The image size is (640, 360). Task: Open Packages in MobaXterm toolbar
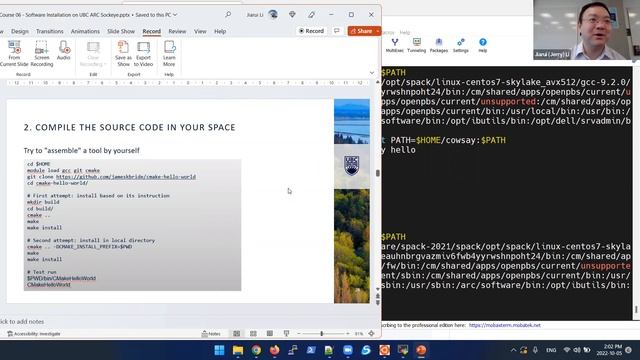pyautogui.click(x=439, y=45)
